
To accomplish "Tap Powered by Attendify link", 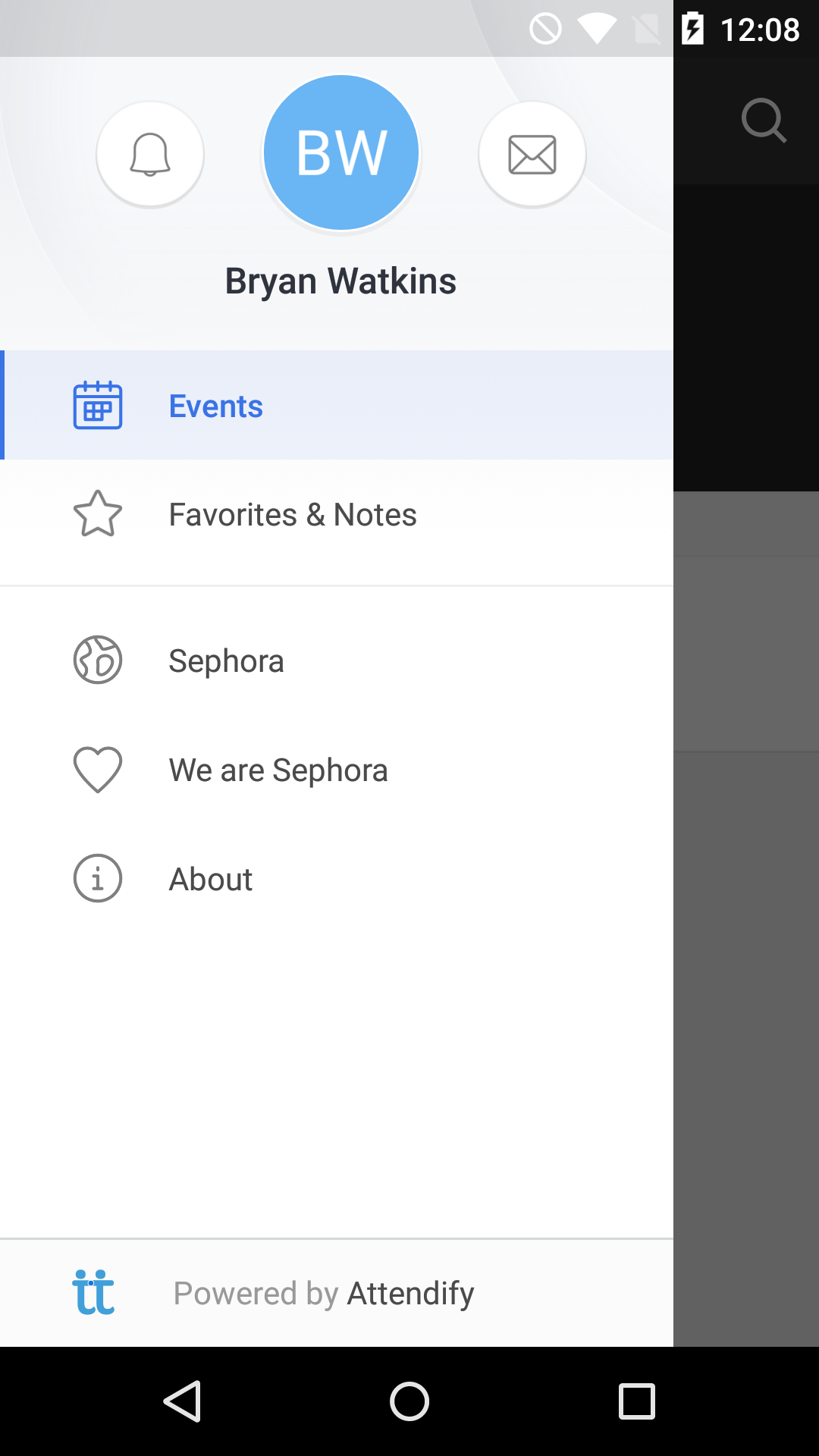I will 324,1294.
